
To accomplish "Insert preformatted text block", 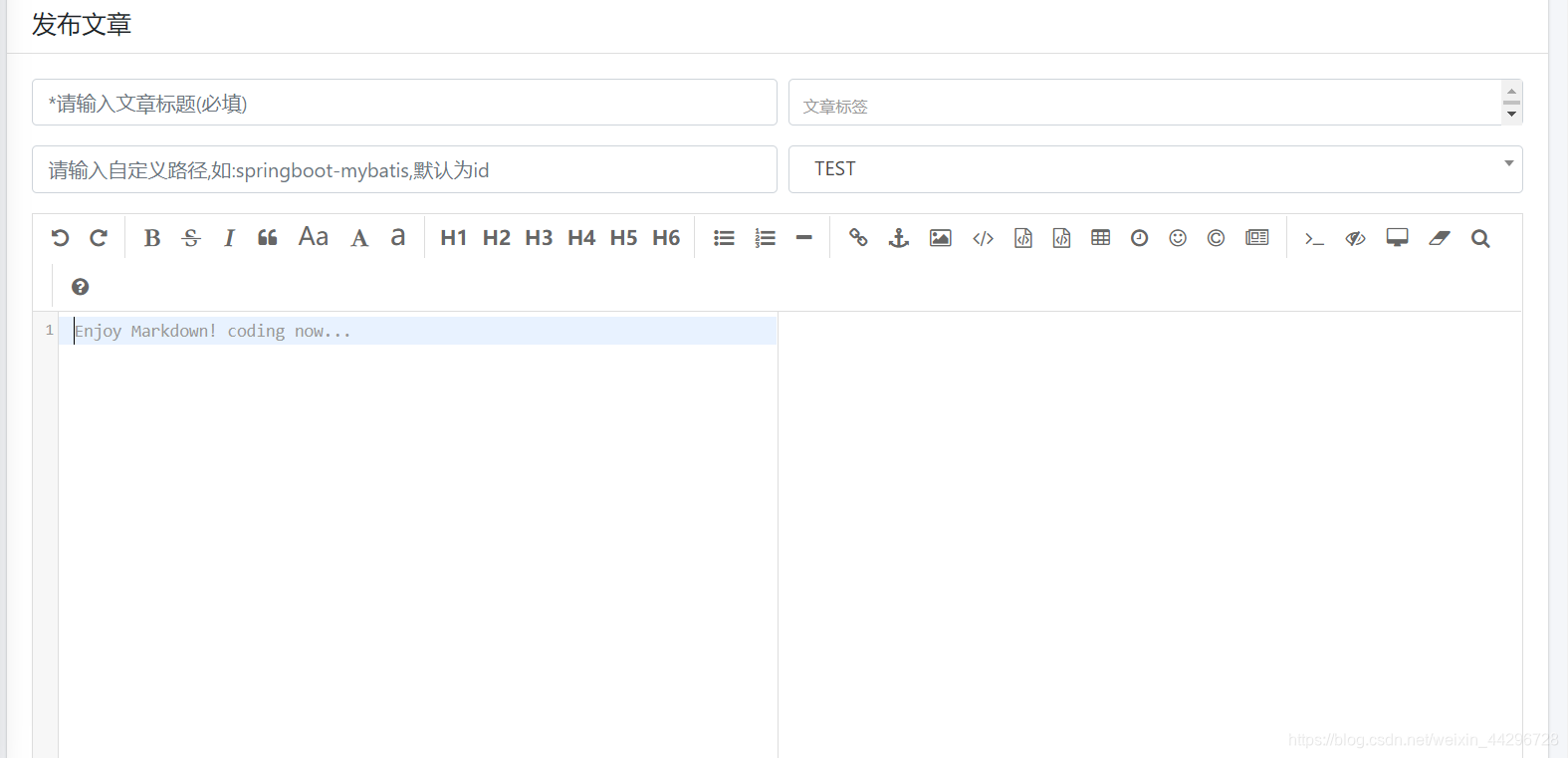I will [1023, 238].
